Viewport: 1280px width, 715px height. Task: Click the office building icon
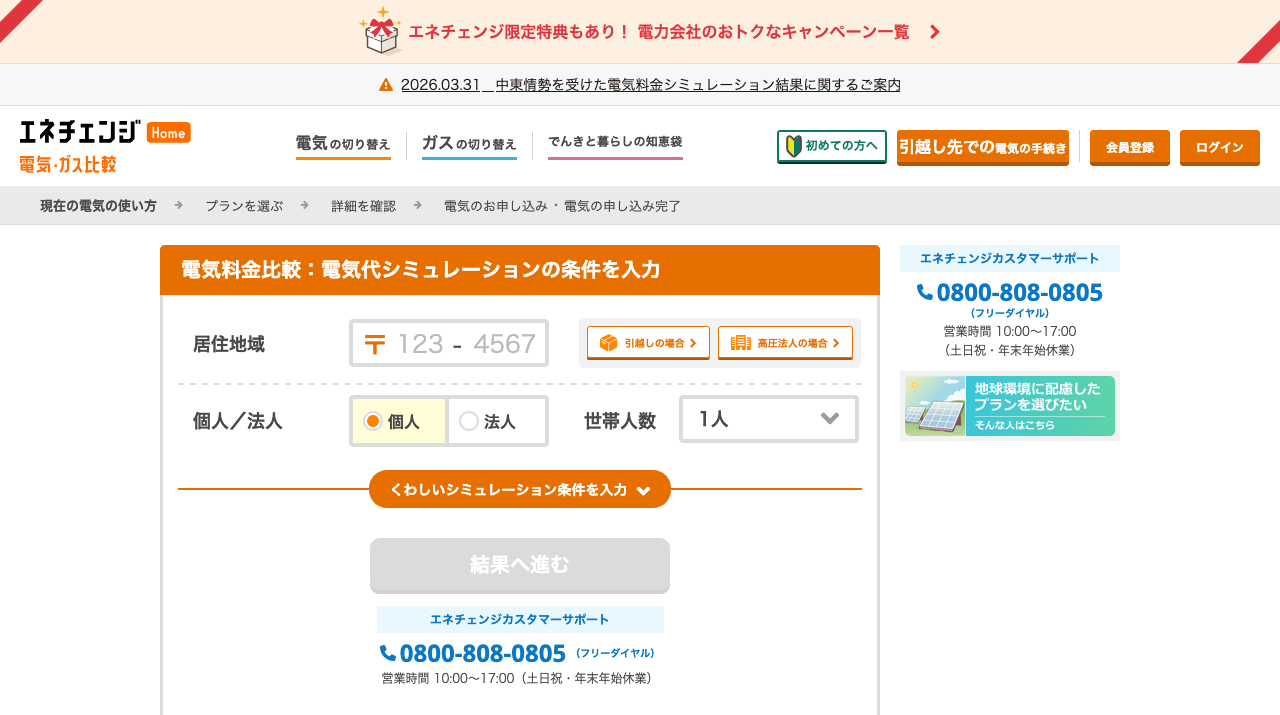pyautogui.click(x=741, y=343)
